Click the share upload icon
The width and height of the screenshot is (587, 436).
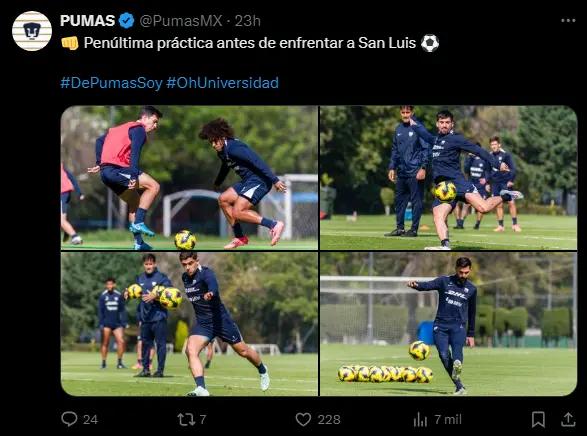pos(568,419)
